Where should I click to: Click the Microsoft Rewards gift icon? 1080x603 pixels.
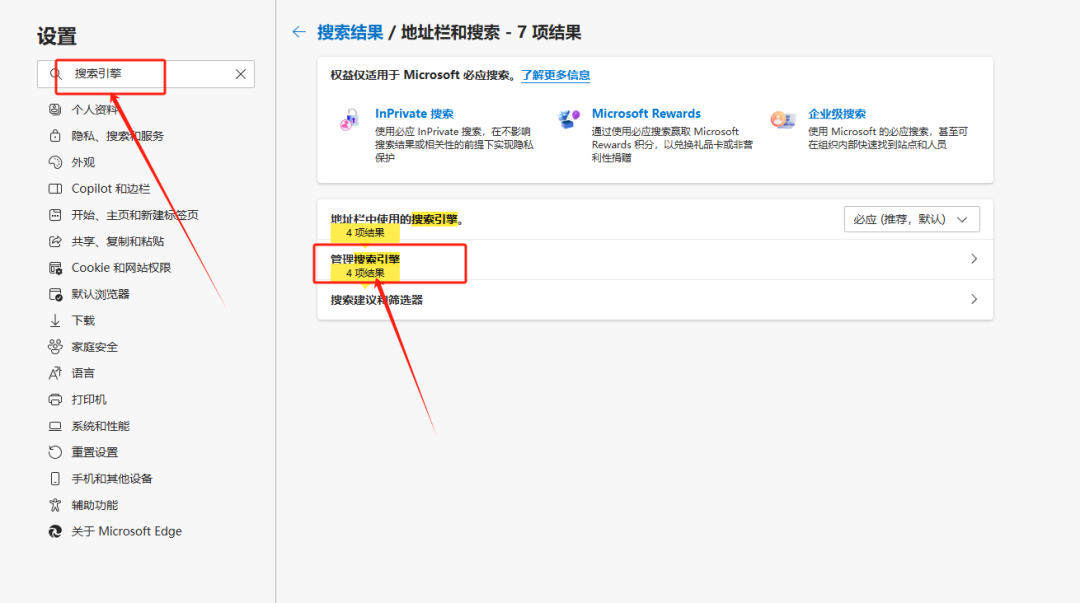tap(568, 119)
